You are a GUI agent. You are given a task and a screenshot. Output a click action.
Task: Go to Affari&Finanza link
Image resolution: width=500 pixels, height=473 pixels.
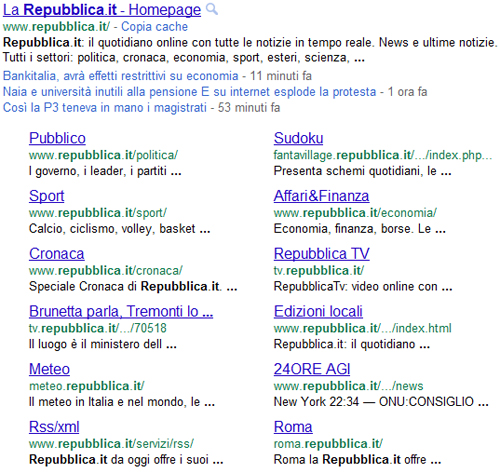pos(321,196)
